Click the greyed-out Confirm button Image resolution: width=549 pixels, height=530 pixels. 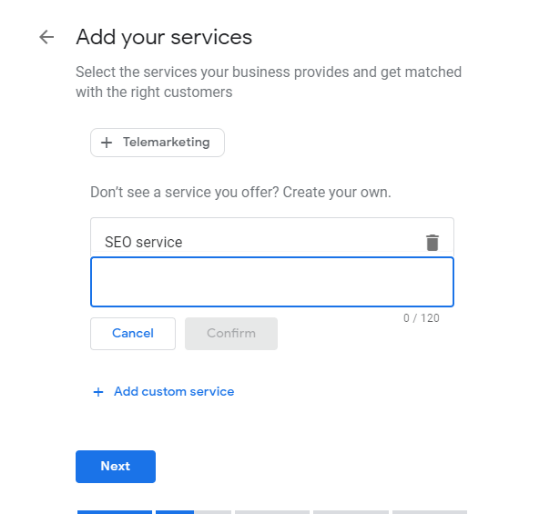pyautogui.click(x=231, y=333)
